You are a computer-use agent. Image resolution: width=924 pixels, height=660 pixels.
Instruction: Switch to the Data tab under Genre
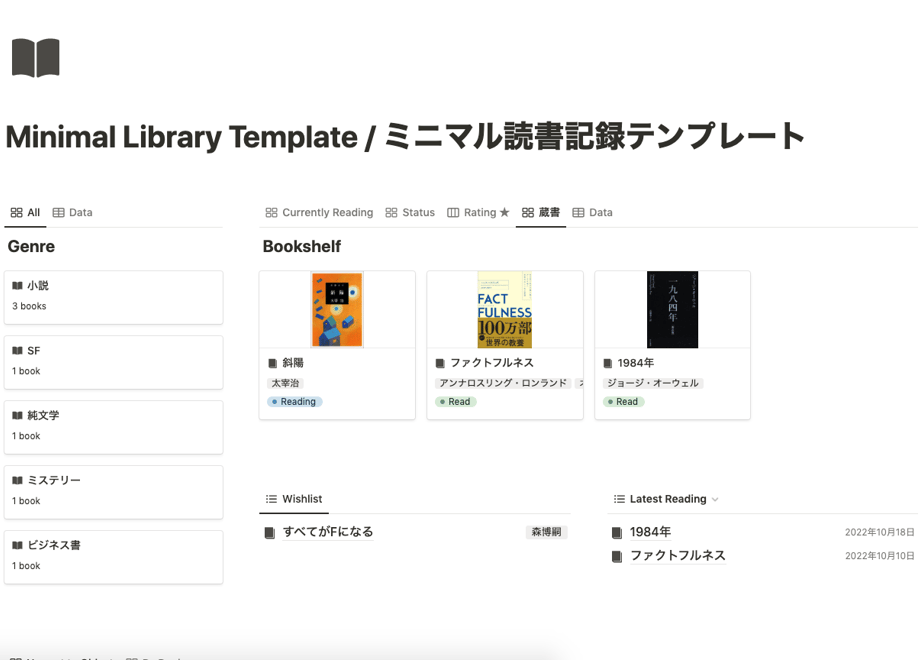[72, 213]
